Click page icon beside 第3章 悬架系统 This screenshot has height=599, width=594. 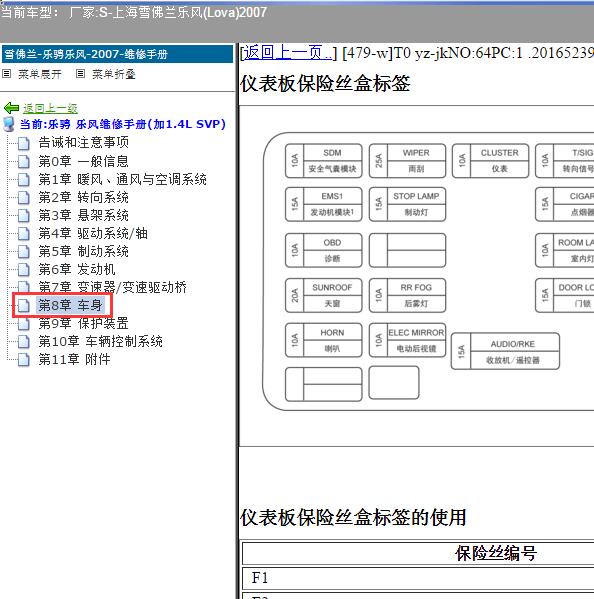tap(24, 215)
